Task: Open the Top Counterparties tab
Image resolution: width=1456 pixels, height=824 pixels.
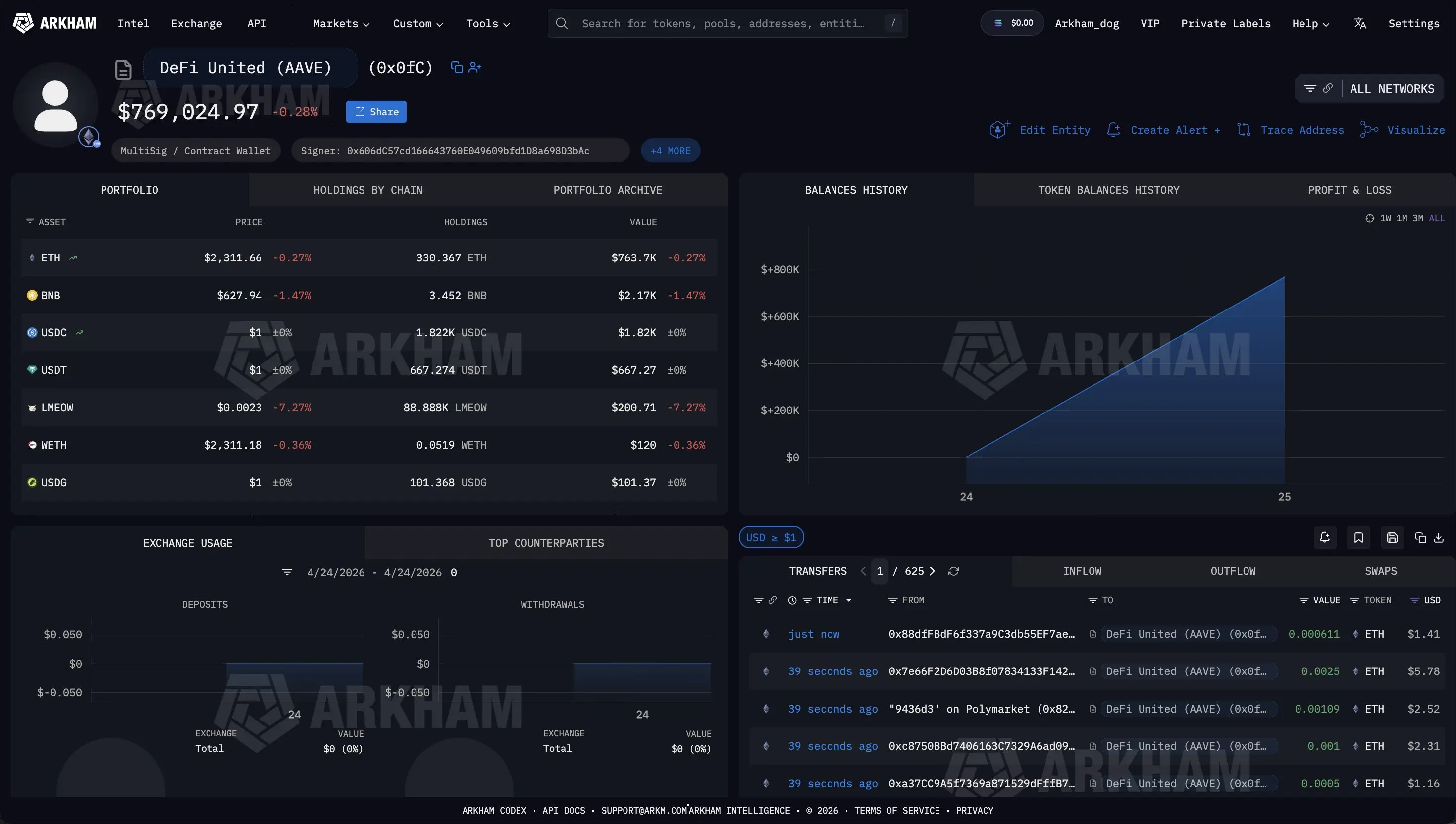Action: point(546,543)
